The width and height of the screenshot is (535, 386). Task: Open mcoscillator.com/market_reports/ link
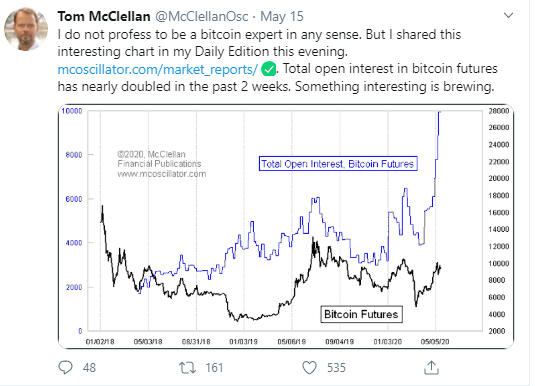158,69
